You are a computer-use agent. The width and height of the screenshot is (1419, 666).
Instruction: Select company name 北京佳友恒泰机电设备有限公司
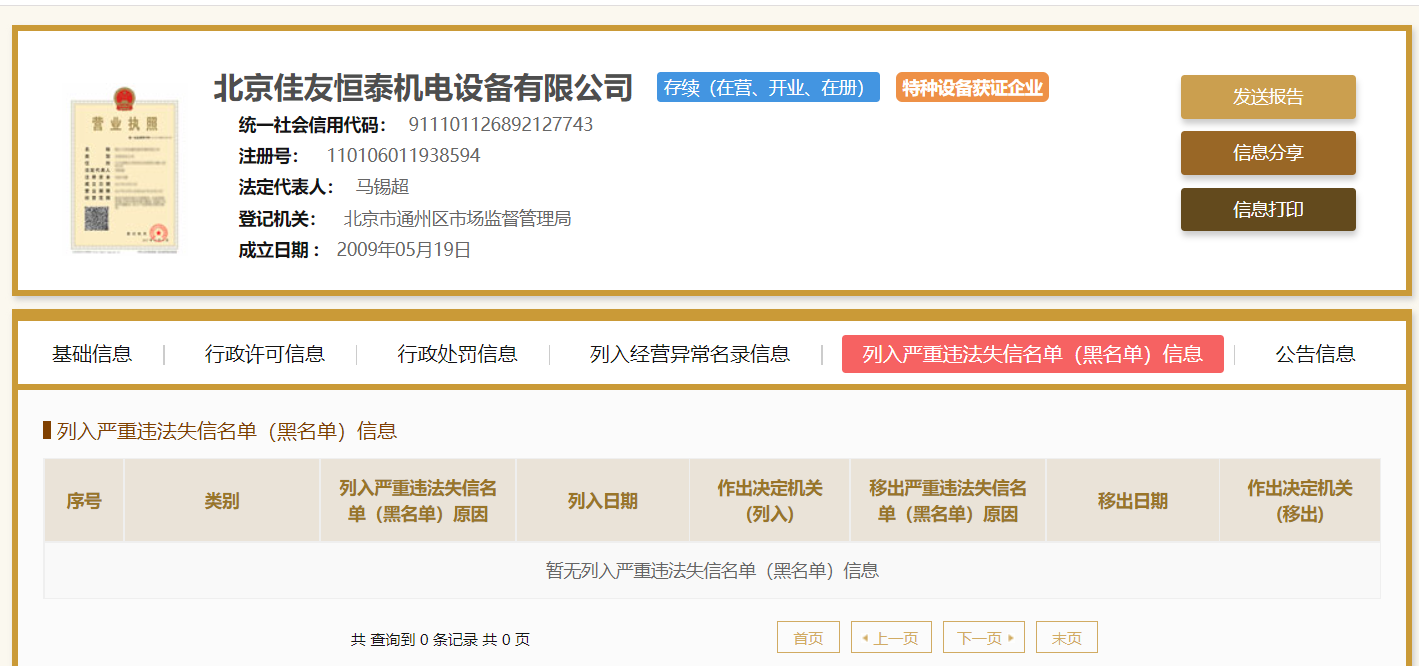(423, 88)
